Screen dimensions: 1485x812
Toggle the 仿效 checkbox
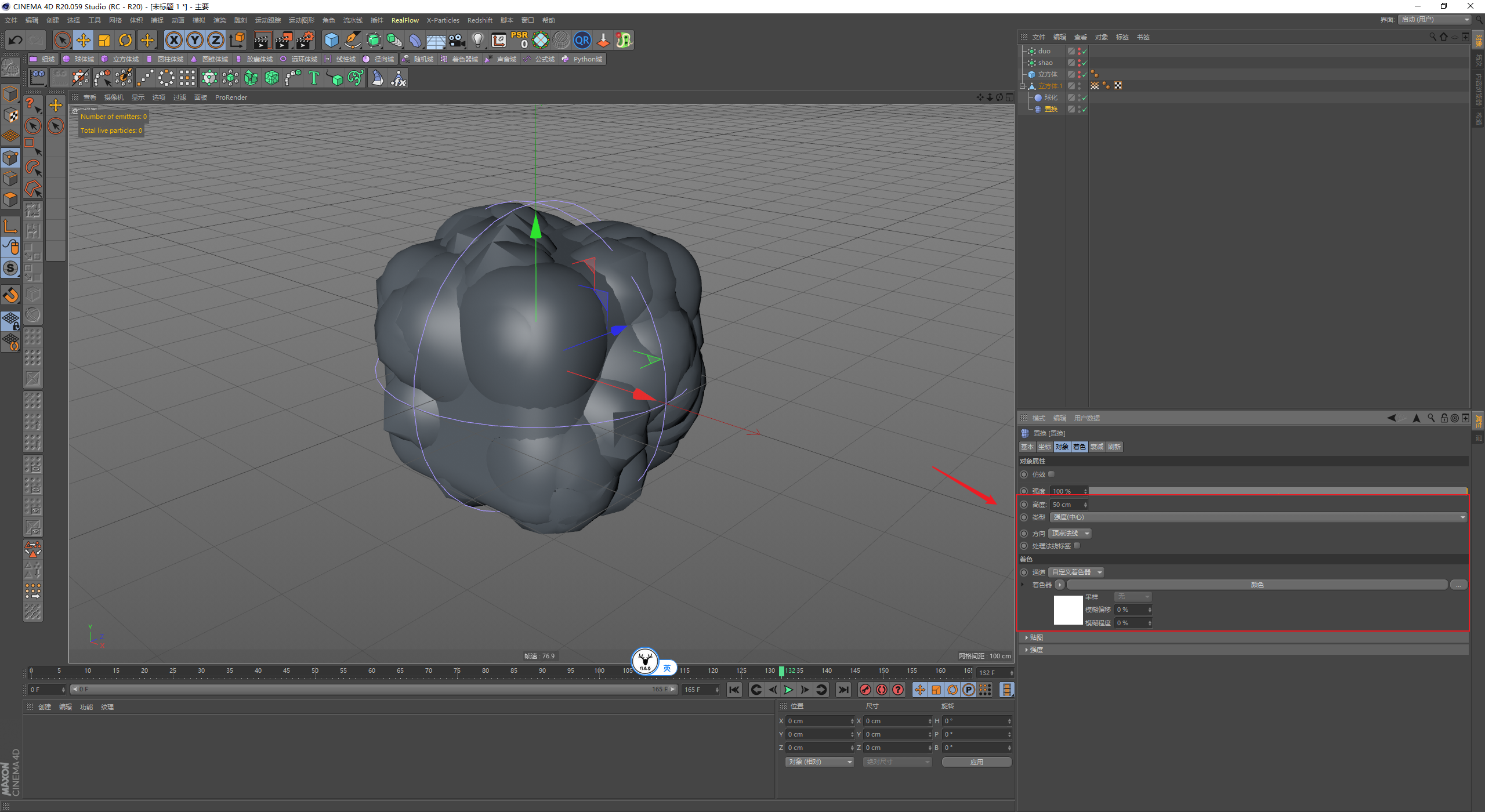pos(1051,474)
